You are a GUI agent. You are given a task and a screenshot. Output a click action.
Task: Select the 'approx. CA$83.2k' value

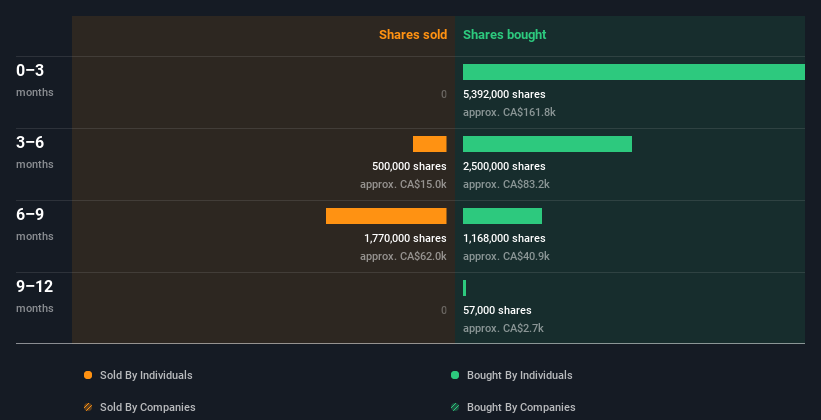pyautogui.click(x=506, y=185)
